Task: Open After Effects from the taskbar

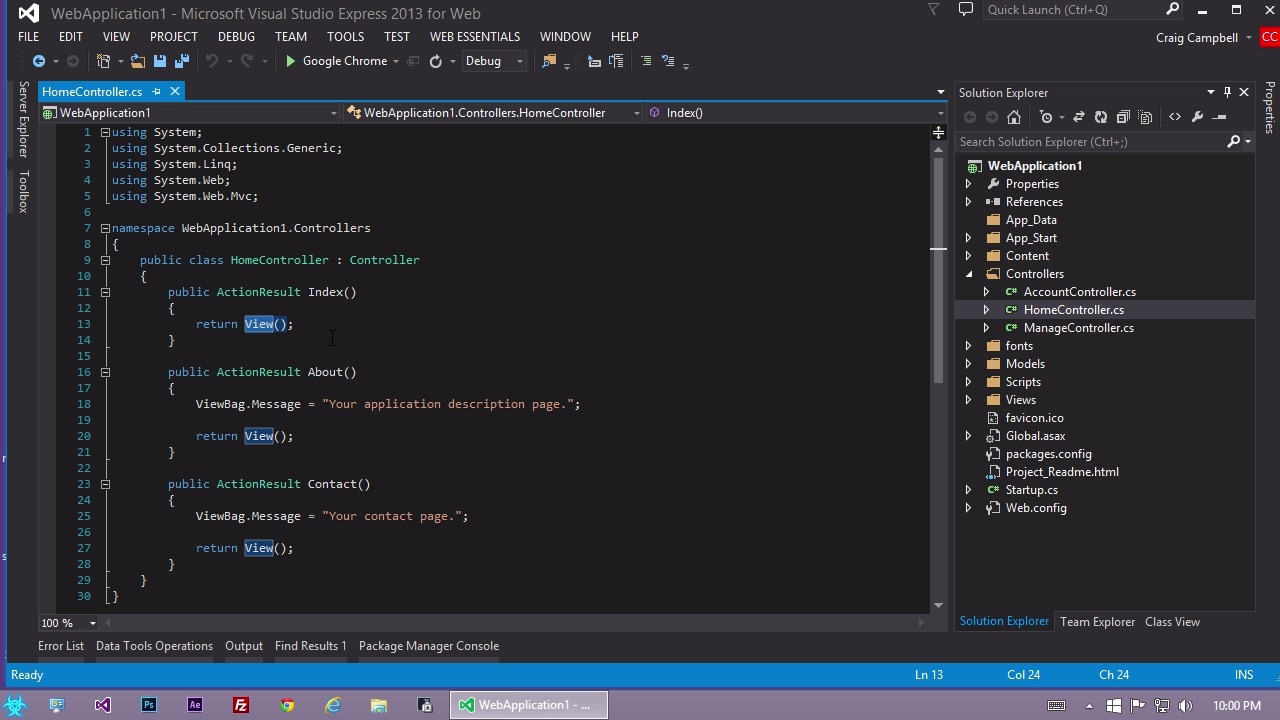Action: (x=194, y=705)
